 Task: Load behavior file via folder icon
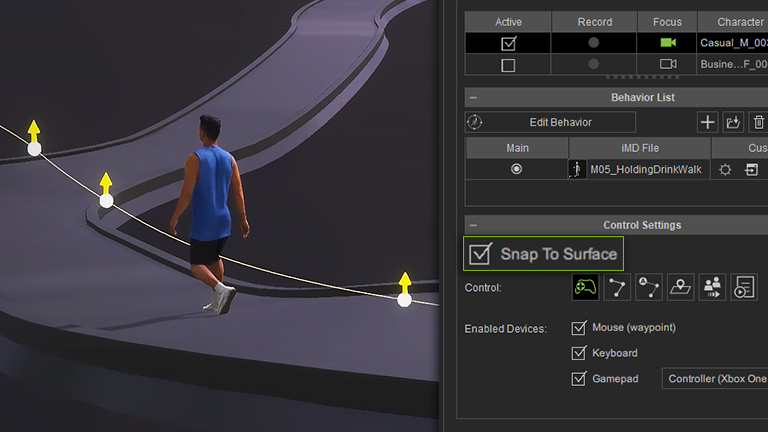733,122
